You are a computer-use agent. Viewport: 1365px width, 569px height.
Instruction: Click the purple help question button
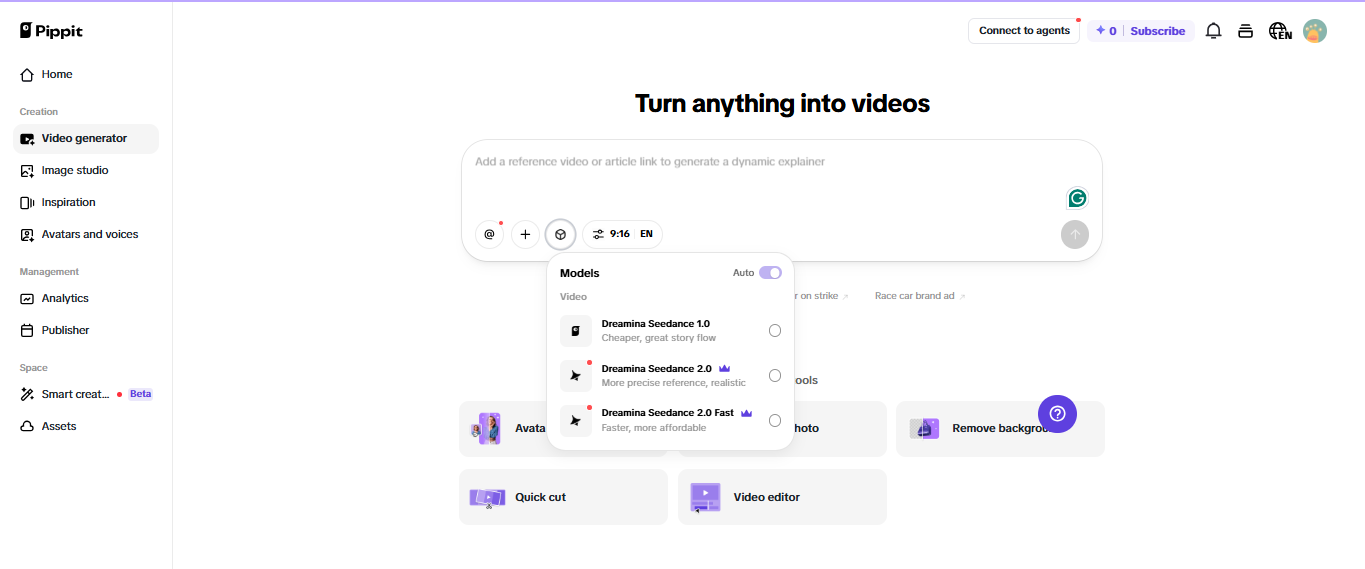[1057, 413]
